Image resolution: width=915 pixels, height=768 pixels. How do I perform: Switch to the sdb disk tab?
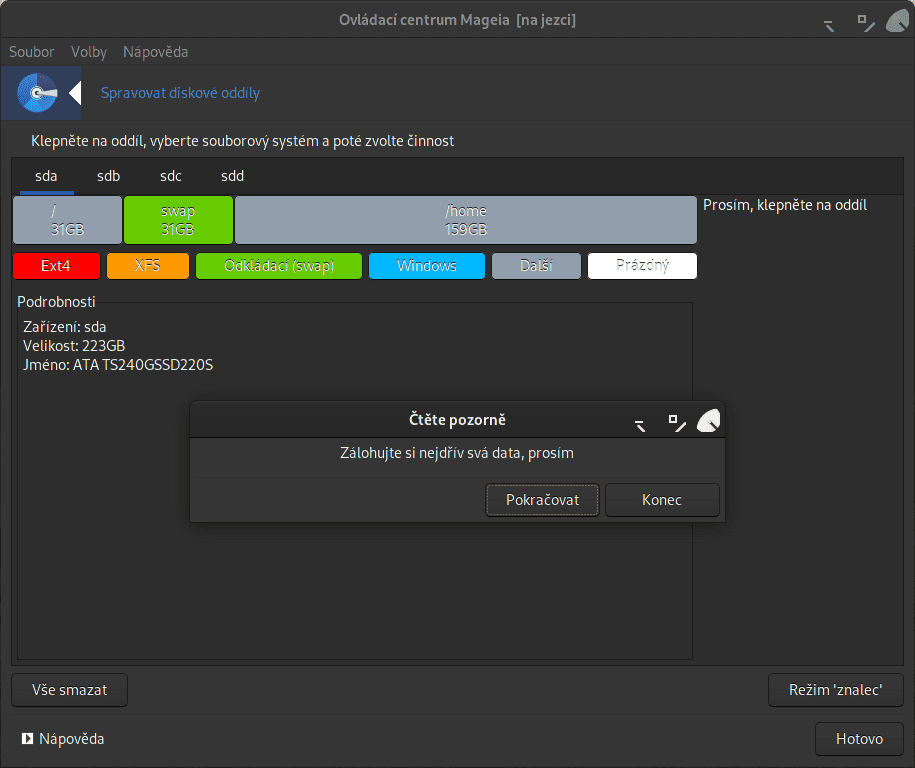(x=108, y=175)
